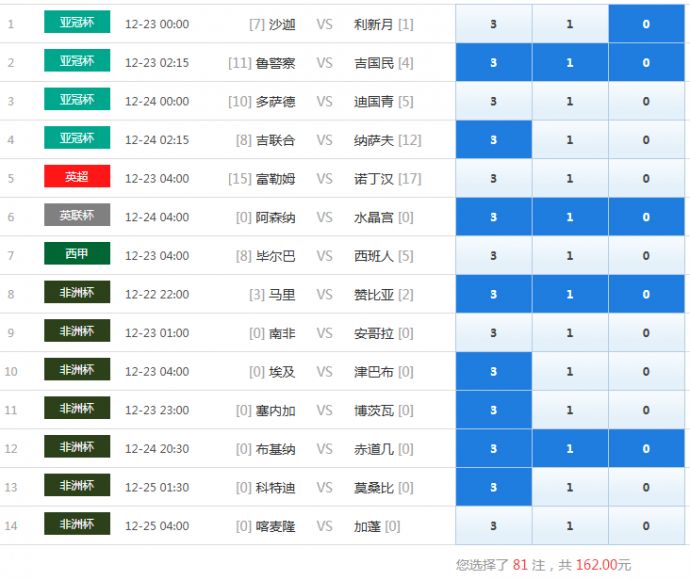
Task: Open team 阿森纳 details
Action: tap(275, 218)
